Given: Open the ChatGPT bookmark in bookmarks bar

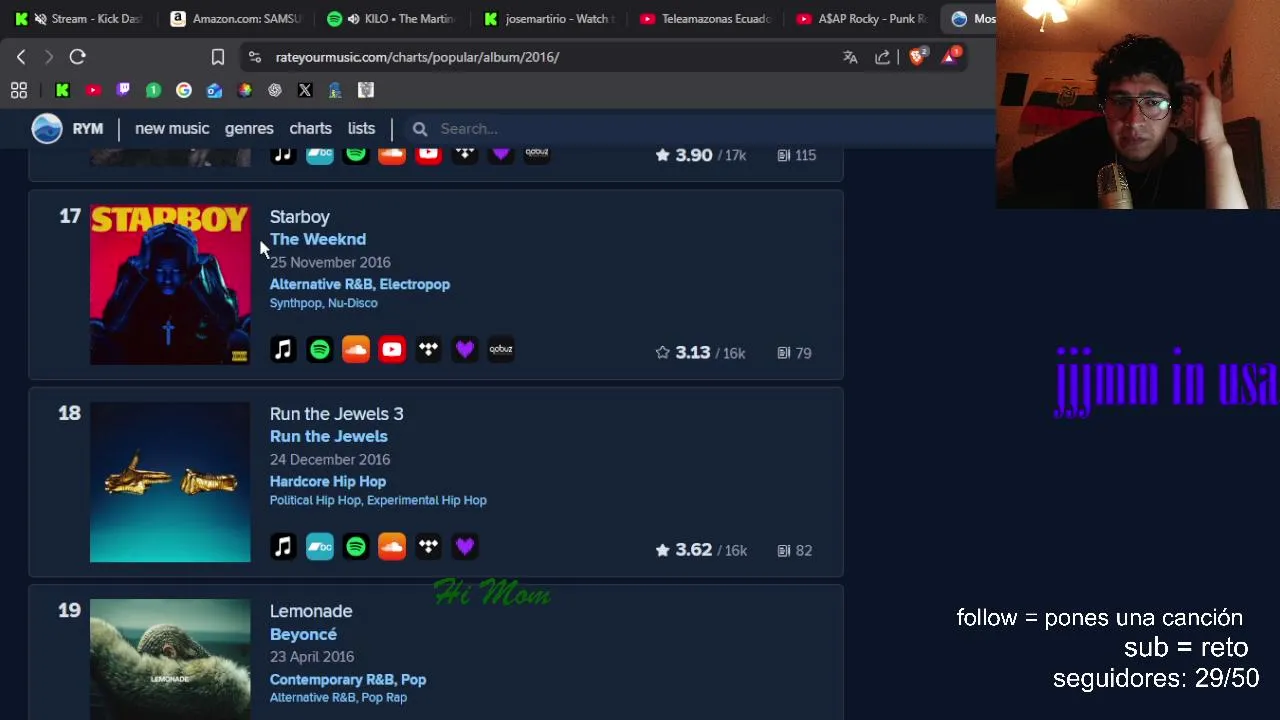Looking at the screenshot, I should pos(275,90).
